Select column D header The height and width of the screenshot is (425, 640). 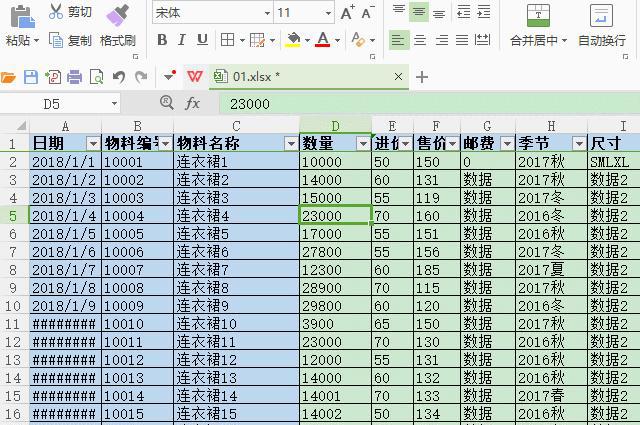[x=335, y=126]
